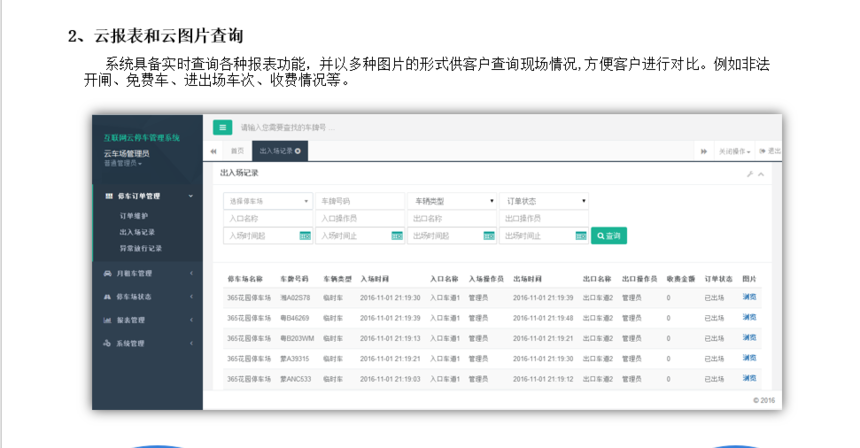860x448 pixels.
Task: Click 浏览 link for plate 粤B46269
Action: 749,317
